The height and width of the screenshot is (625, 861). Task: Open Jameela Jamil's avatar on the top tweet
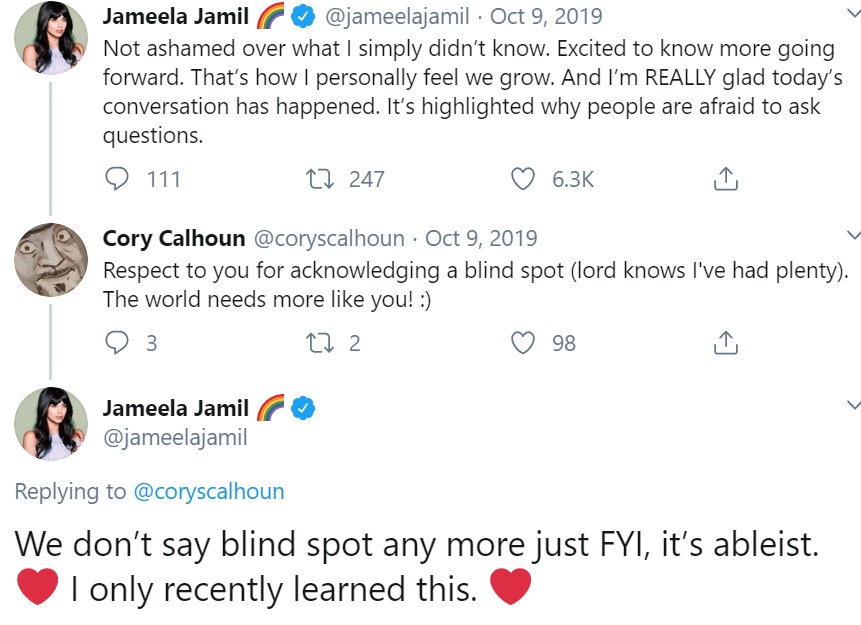tap(51, 37)
